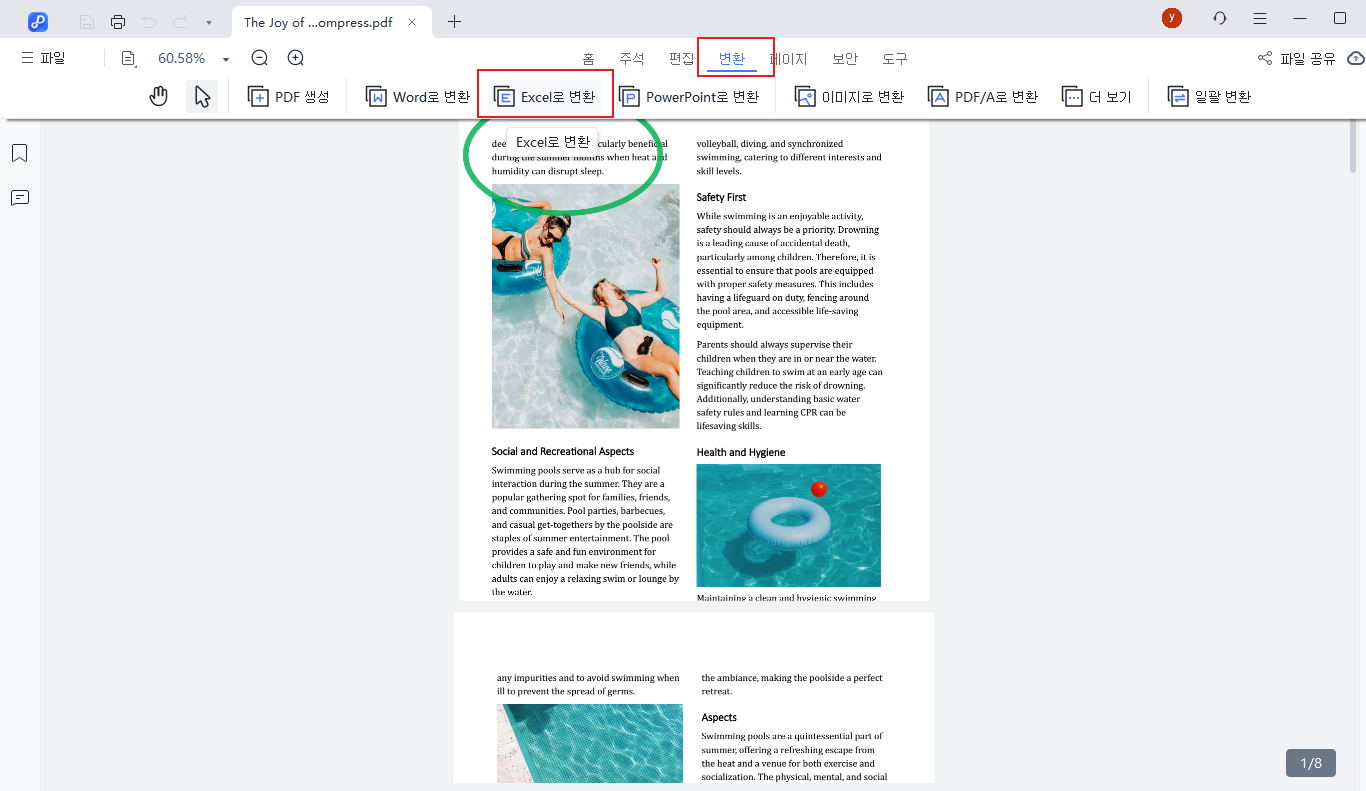Expand the zoom percentage dropdown
This screenshot has height=791, width=1366.
(226, 60)
